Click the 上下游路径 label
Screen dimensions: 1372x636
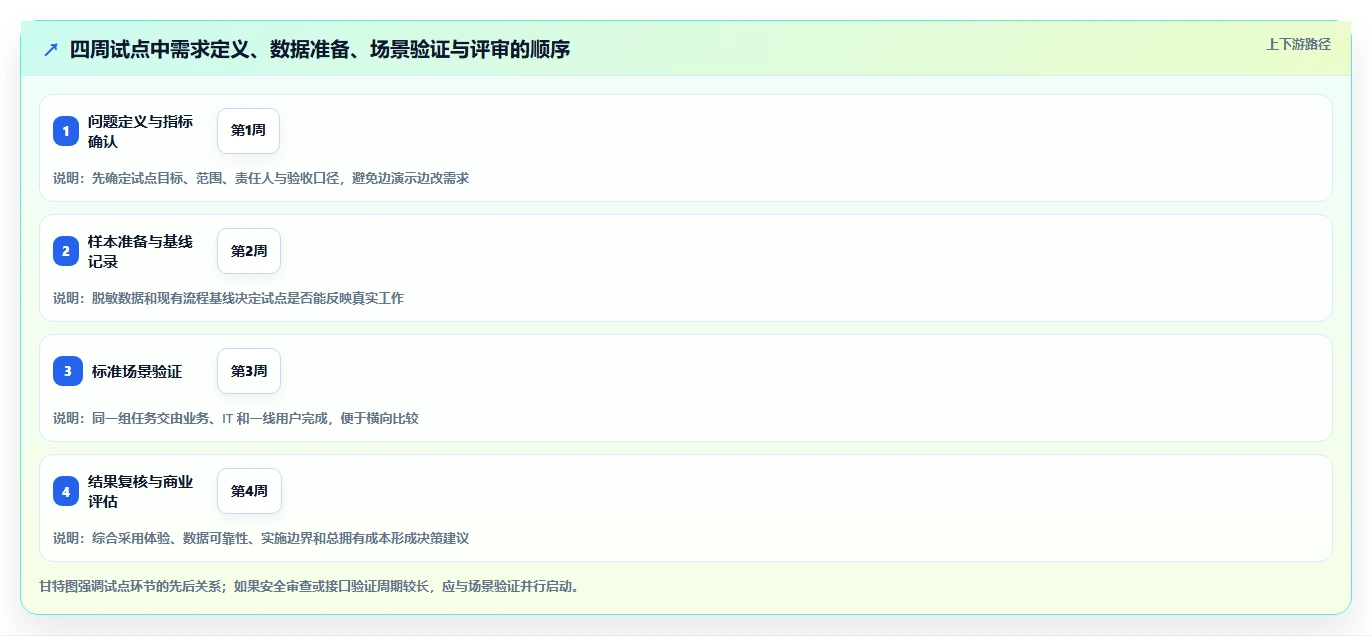[1298, 44]
